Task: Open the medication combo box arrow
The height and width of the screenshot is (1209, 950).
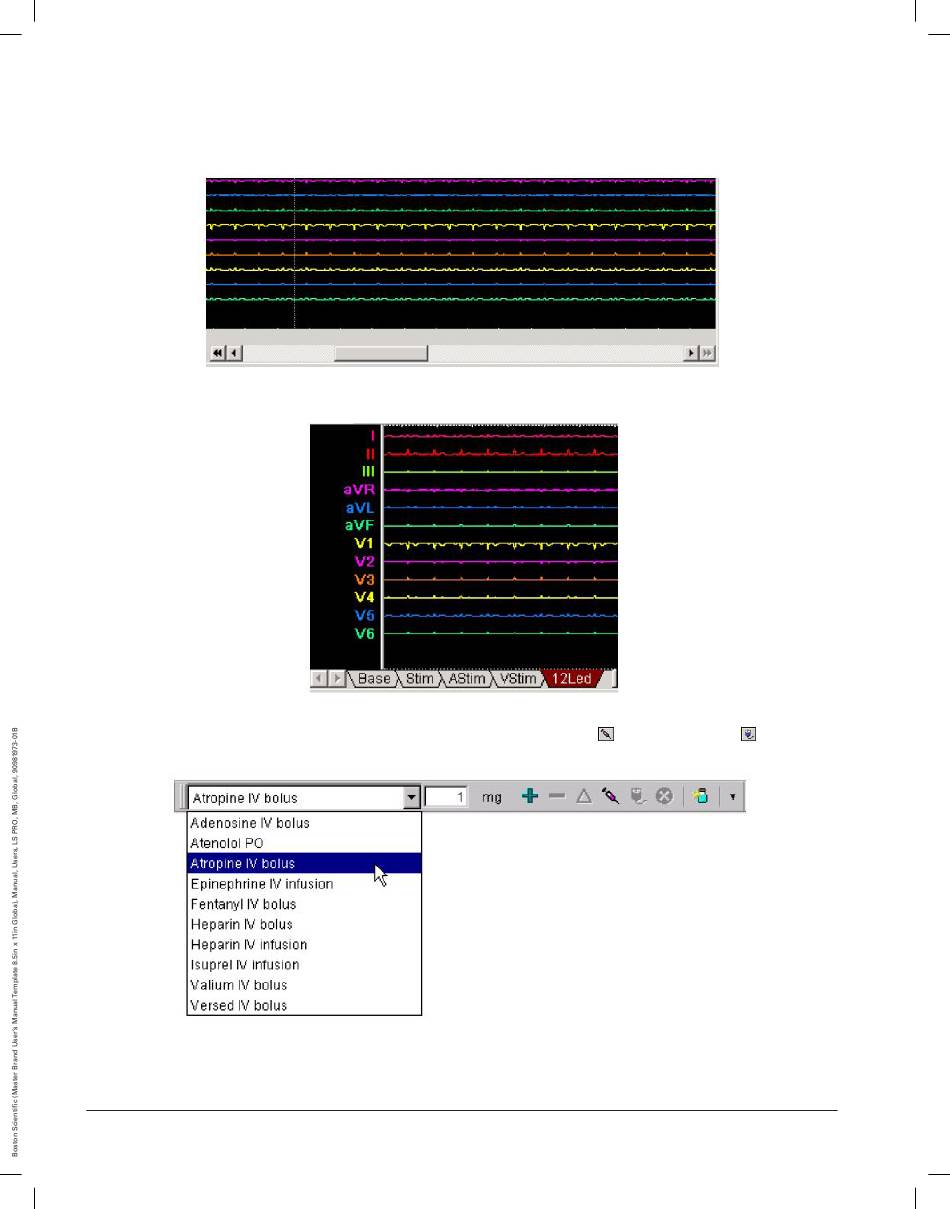Action: tap(409, 798)
